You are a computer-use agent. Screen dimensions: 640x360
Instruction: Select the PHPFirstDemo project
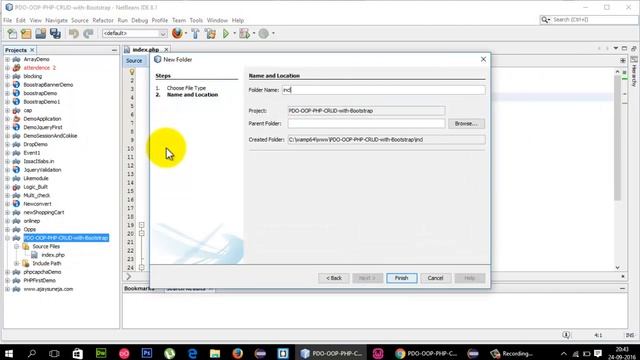point(40,280)
